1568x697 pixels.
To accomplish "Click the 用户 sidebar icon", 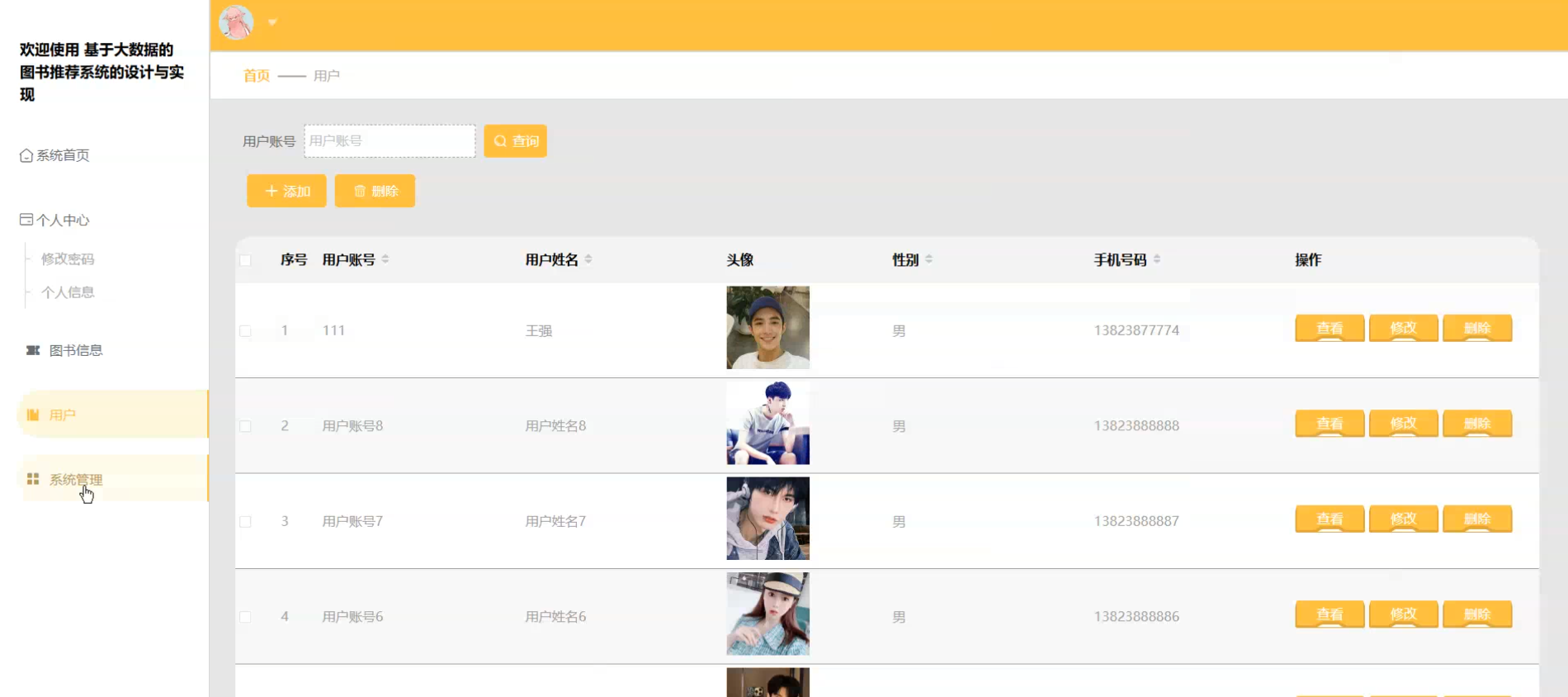I will click(33, 415).
